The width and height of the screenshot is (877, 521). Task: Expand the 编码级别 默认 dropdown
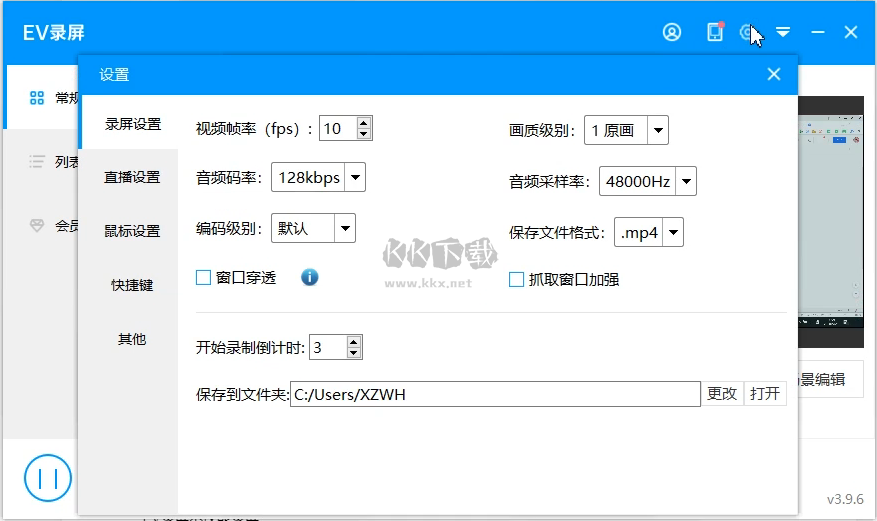(345, 228)
